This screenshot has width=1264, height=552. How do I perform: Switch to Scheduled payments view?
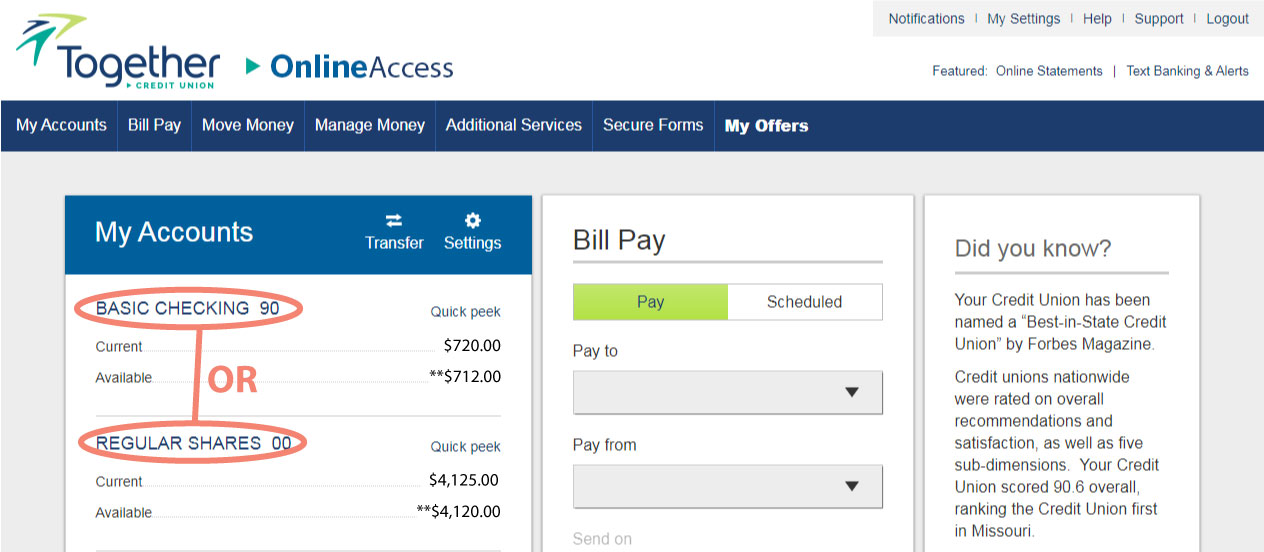click(x=805, y=302)
